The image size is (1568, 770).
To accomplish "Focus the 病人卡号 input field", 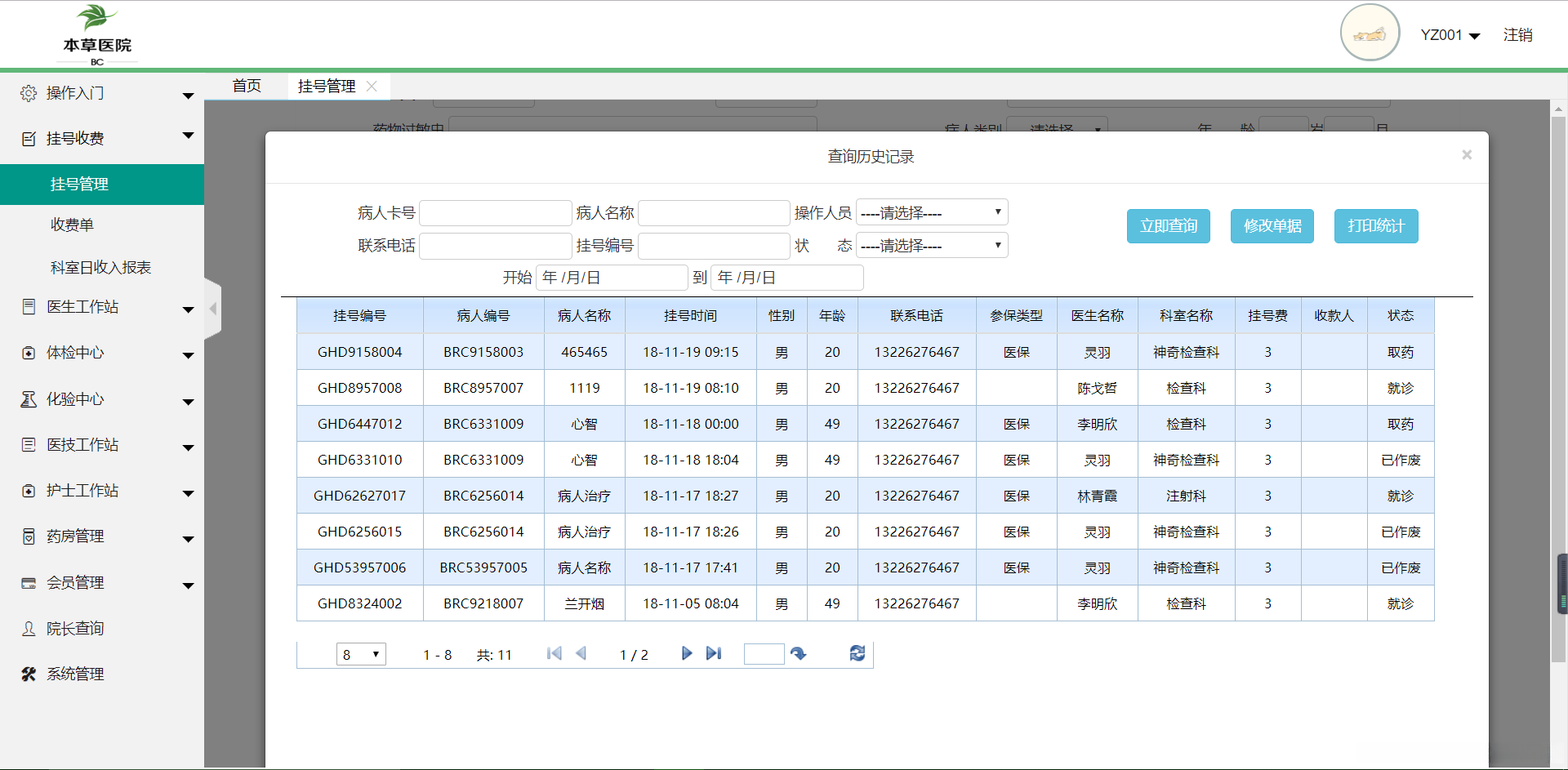I will tap(495, 213).
